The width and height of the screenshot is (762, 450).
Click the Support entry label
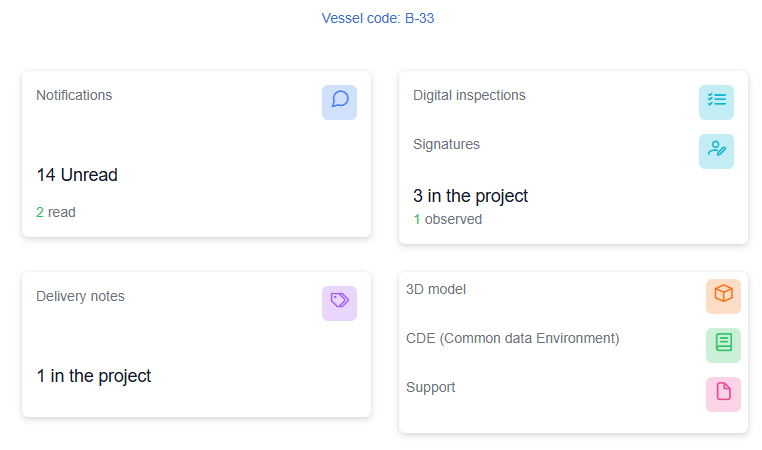click(430, 387)
